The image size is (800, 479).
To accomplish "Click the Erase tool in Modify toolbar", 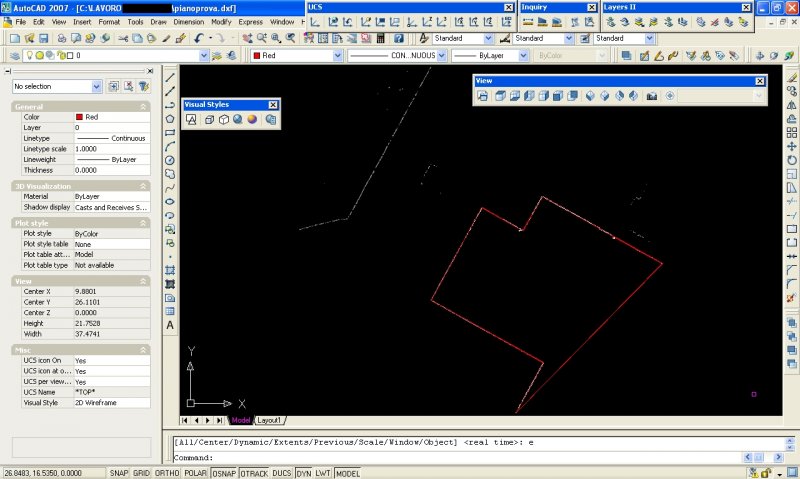I will tap(791, 78).
